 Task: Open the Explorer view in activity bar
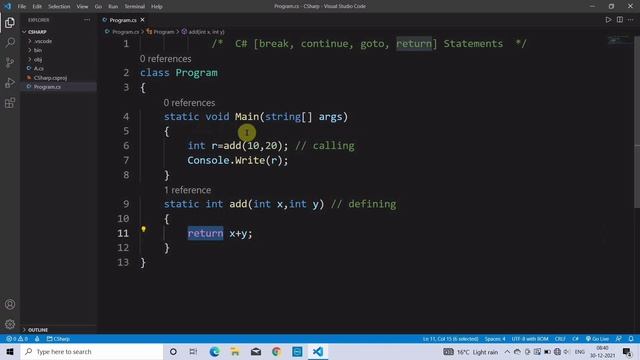(x=10, y=22)
